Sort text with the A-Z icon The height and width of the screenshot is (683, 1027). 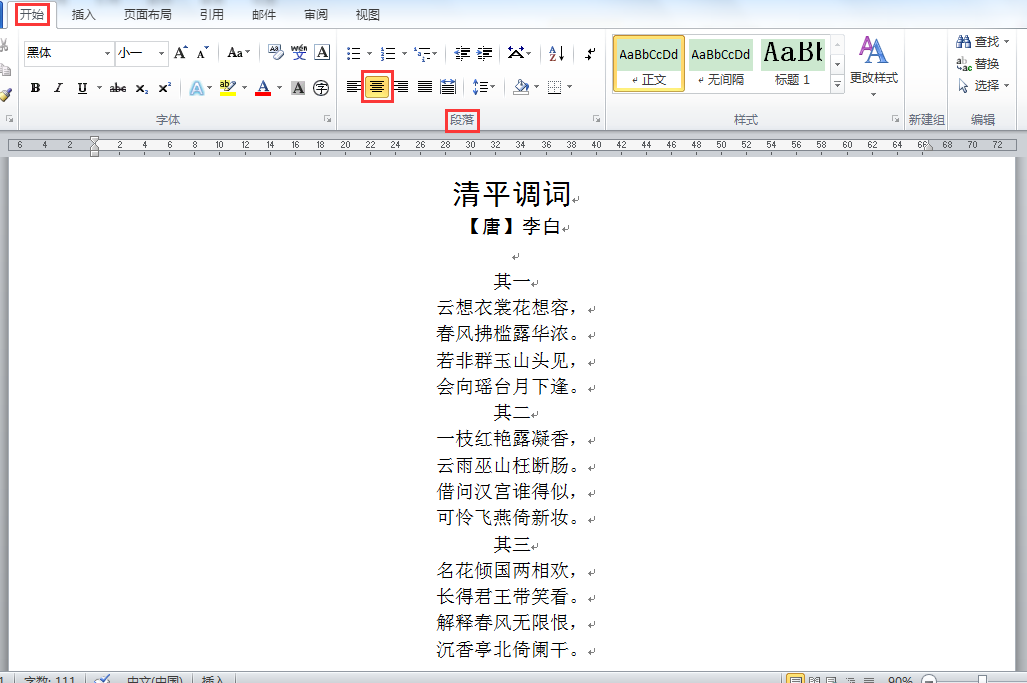pos(557,53)
